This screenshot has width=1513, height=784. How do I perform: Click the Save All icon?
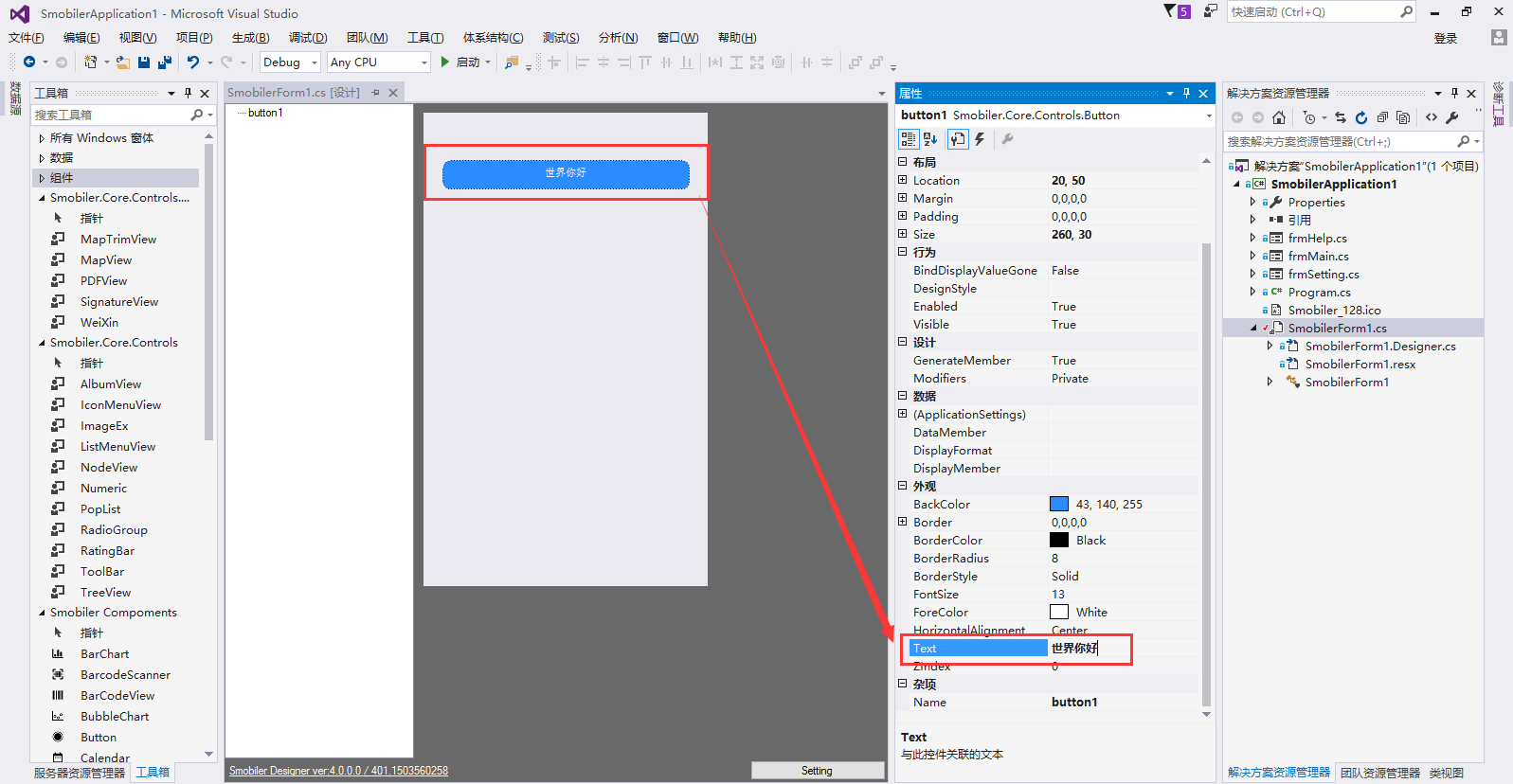(x=165, y=62)
